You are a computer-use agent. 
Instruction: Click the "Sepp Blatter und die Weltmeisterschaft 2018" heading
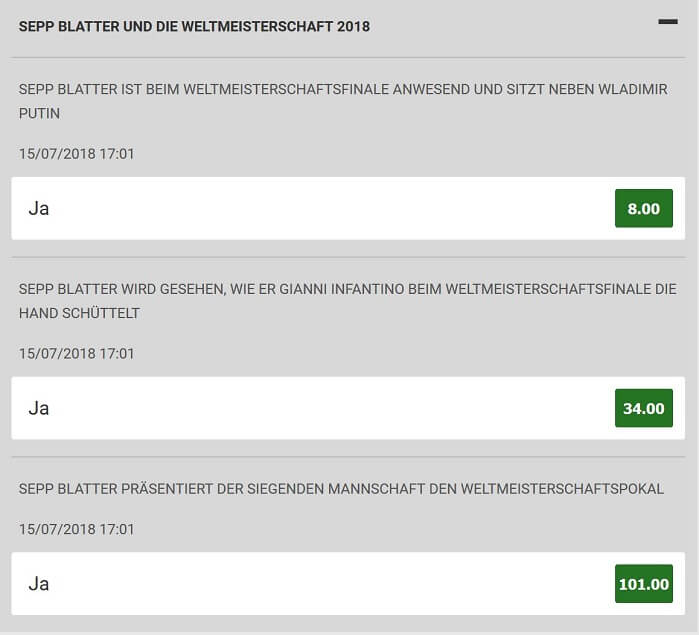coord(194,27)
